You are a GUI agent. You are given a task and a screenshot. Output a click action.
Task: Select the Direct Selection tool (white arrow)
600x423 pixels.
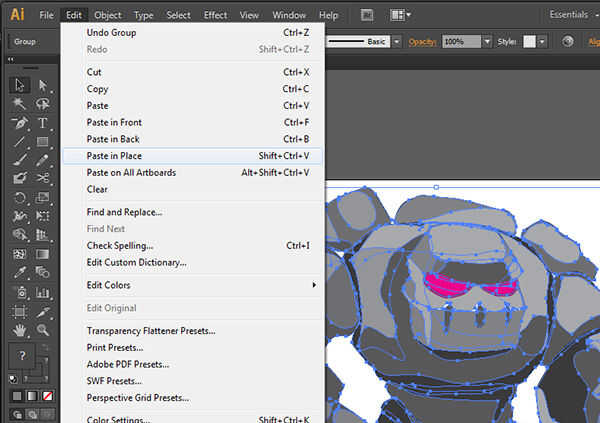[x=42, y=85]
